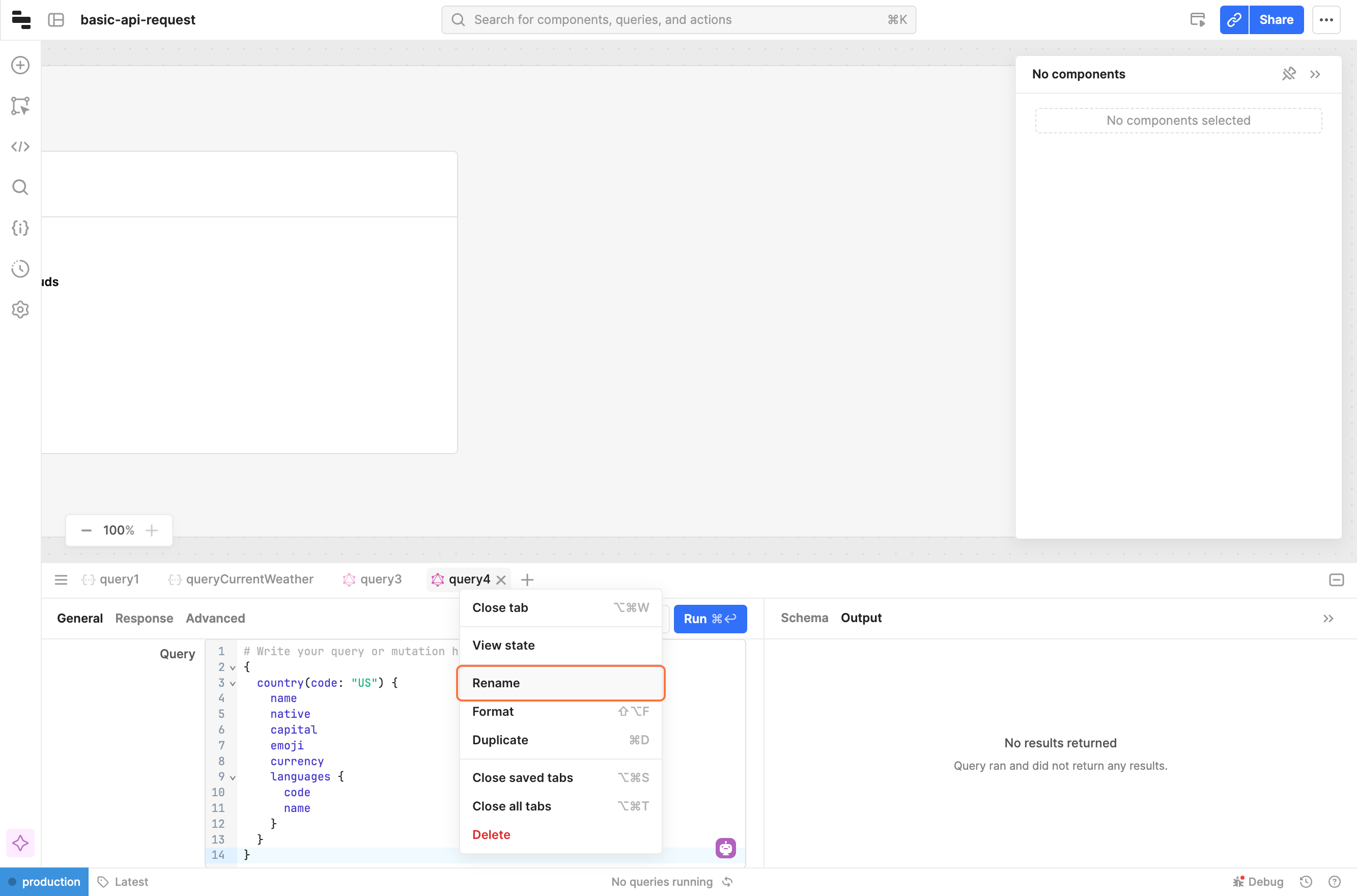Open the component tree icon in sidebar
The width and height of the screenshot is (1357, 896).
20,106
